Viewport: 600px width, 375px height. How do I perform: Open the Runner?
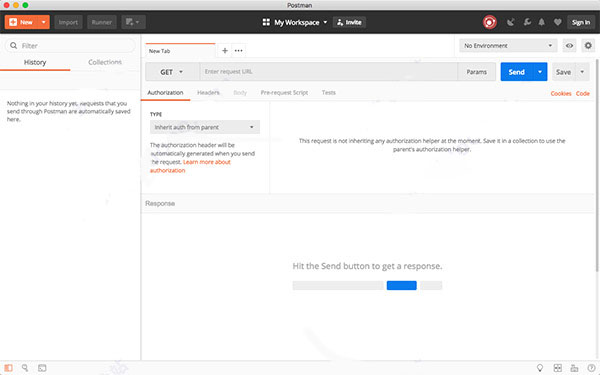pos(102,22)
